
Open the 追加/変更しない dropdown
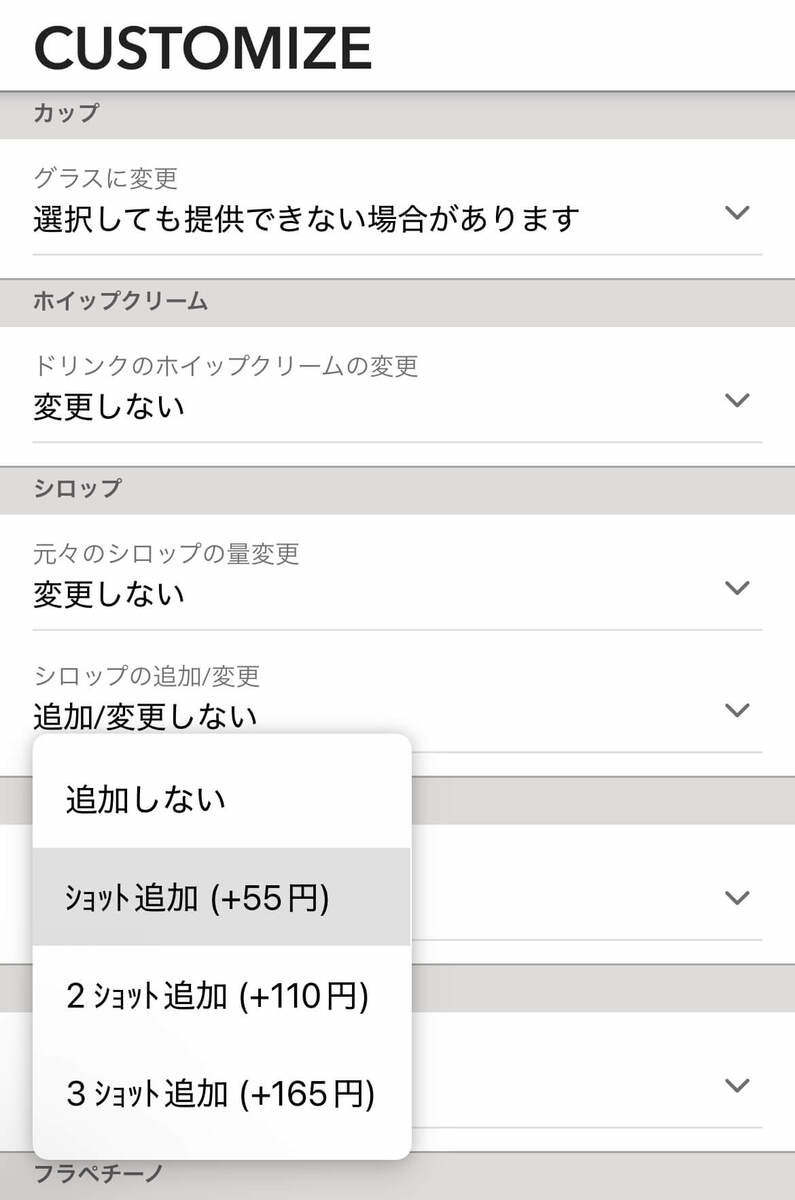(x=145, y=716)
